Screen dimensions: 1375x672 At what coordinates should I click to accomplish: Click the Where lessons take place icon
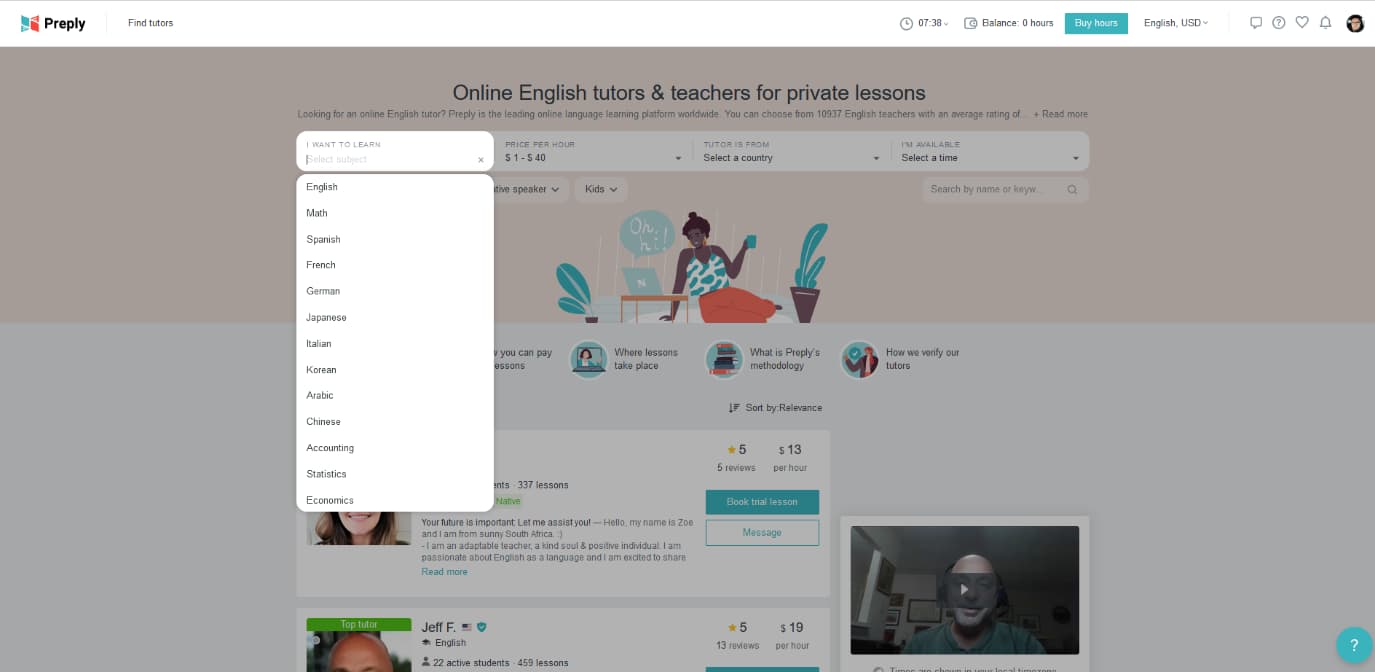pos(588,359)
